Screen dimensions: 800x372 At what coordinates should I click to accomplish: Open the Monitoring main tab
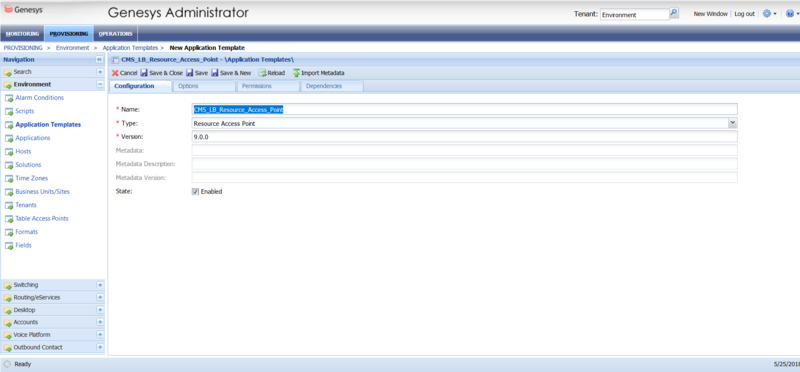click(22, 34)
